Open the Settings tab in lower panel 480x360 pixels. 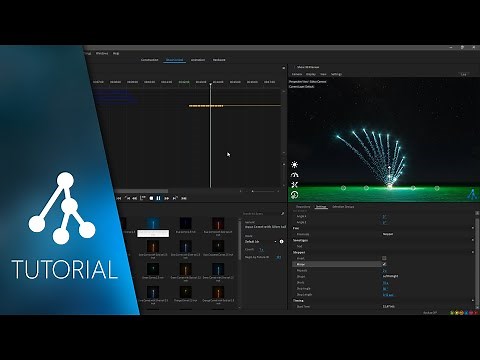point(321,207)
